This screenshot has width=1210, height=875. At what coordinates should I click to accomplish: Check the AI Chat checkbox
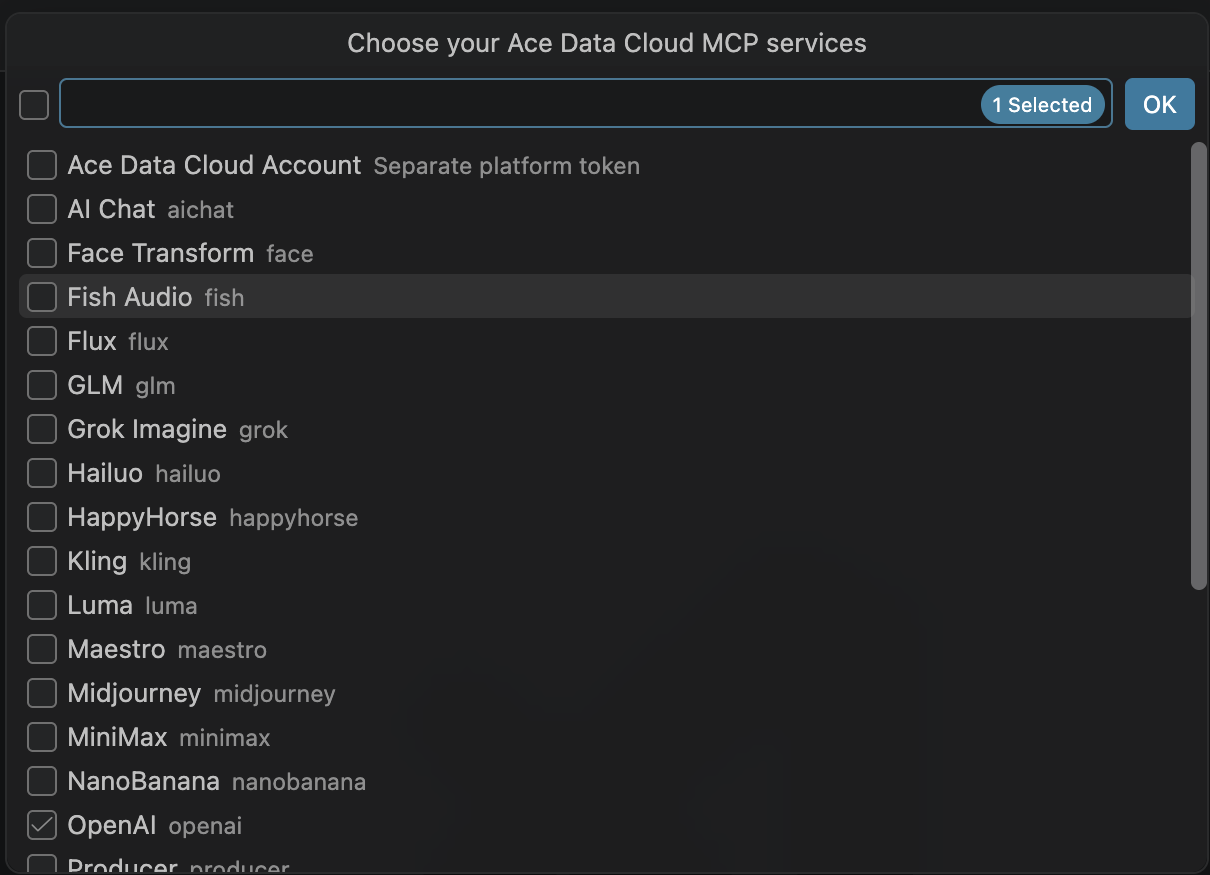coord(41,209)
